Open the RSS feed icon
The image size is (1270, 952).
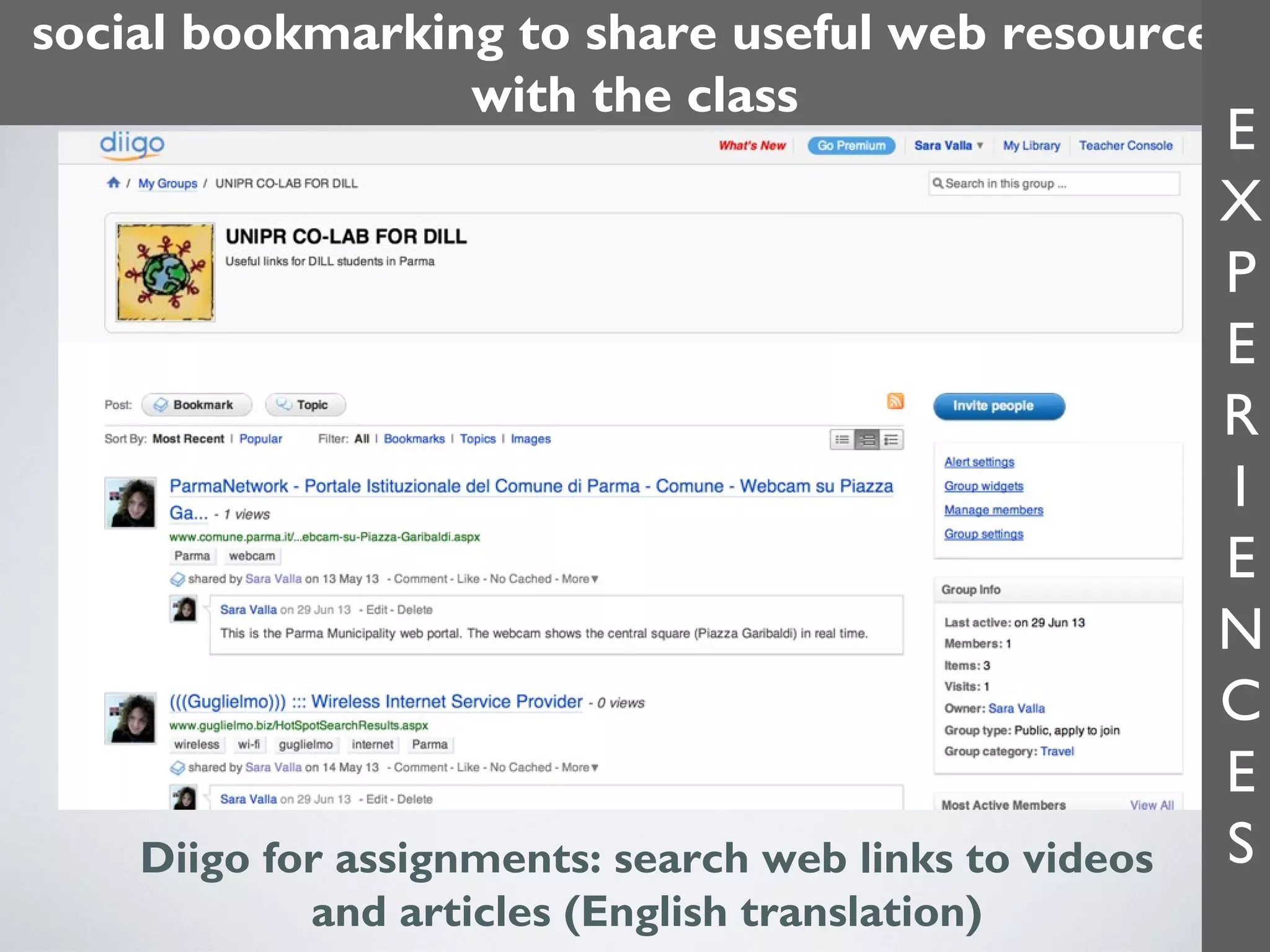point(895,401)
